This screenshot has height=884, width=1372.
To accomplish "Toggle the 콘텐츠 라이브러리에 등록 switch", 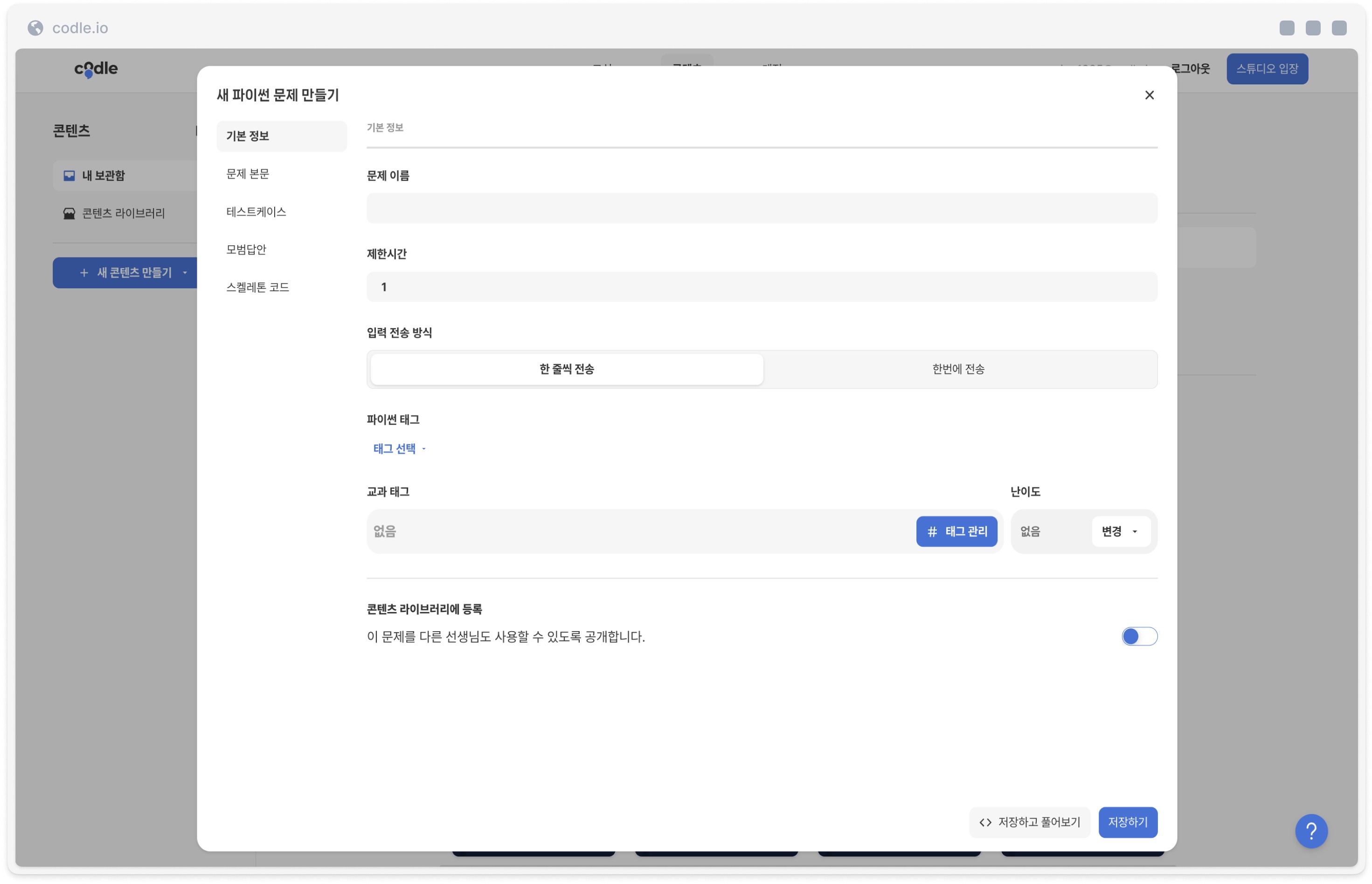I will 1139,636.
